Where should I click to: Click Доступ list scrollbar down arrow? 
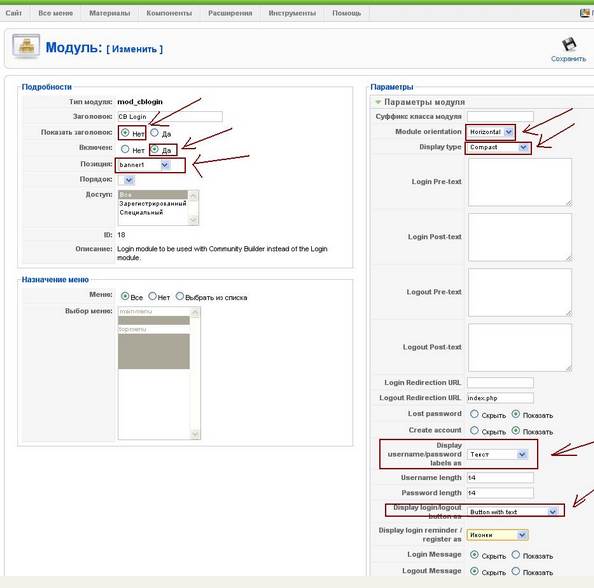193,220
